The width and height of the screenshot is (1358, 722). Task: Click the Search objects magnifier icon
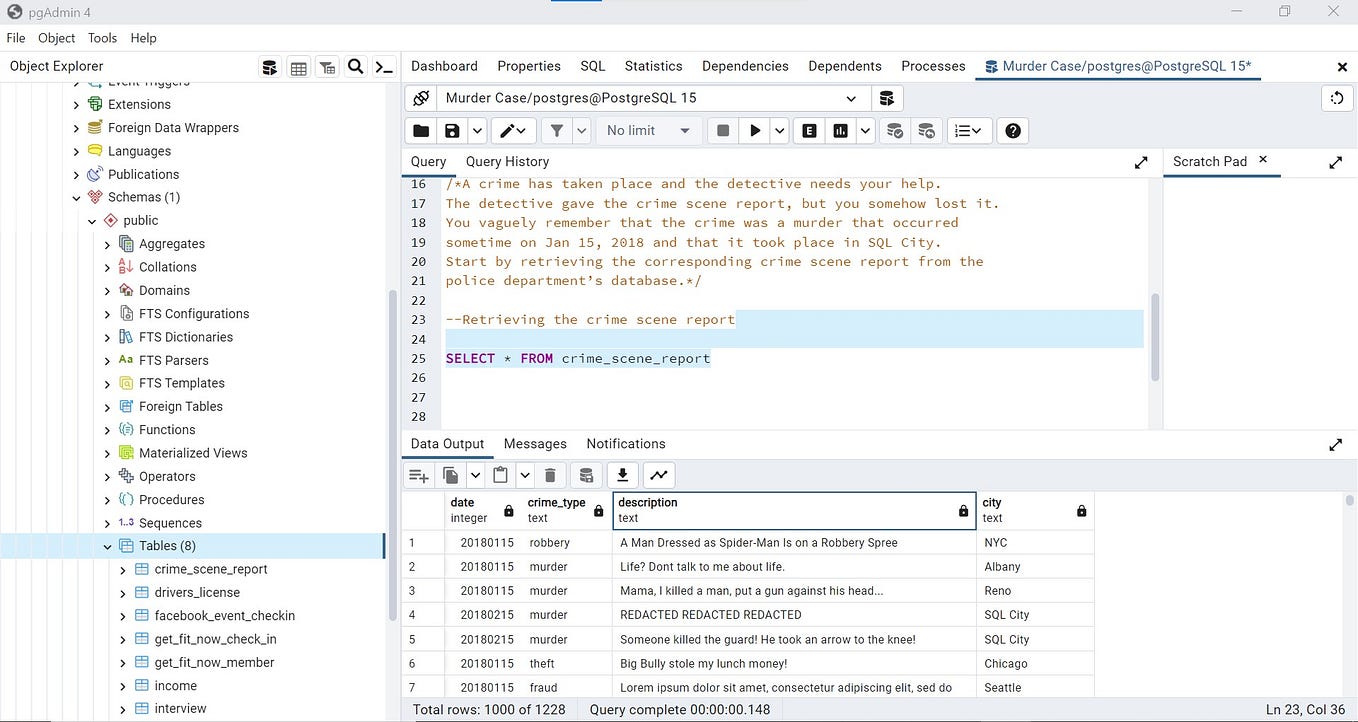[355, 67]
